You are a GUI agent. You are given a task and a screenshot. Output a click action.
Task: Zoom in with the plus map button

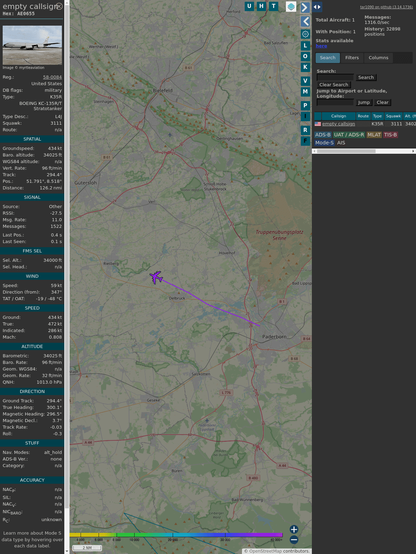click(294, 529)
